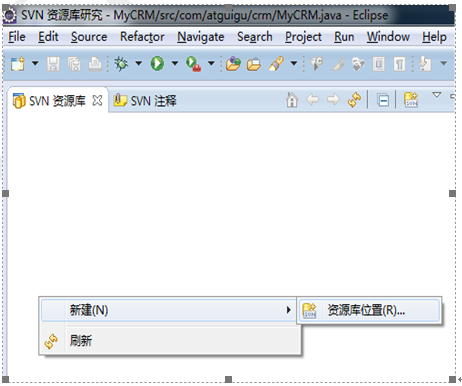Select 新建(N) in the context menu
The width and height of the screenshot is (462, 386).
(168, 310)
